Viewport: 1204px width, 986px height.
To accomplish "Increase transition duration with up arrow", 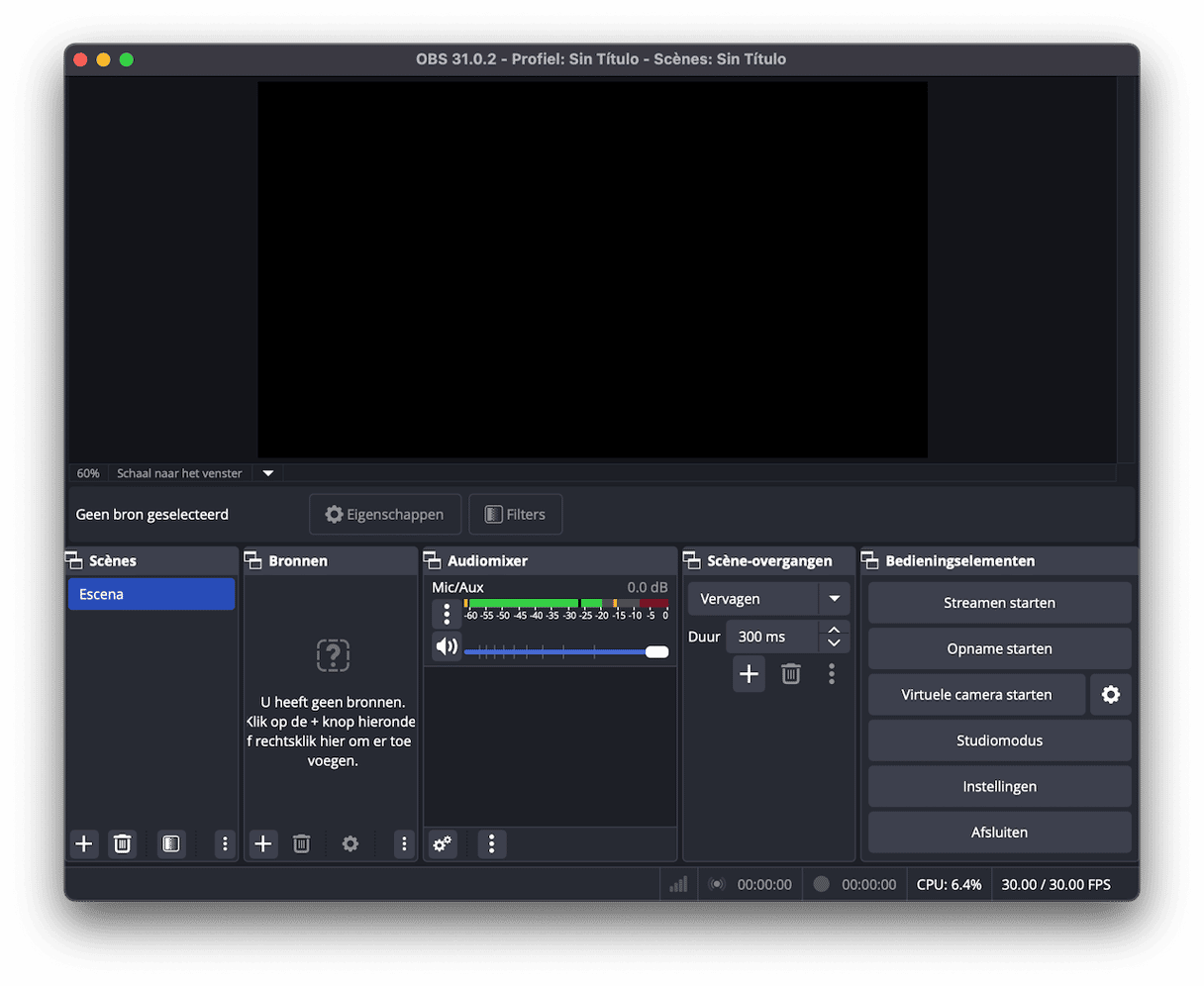I will pos(834,630).
